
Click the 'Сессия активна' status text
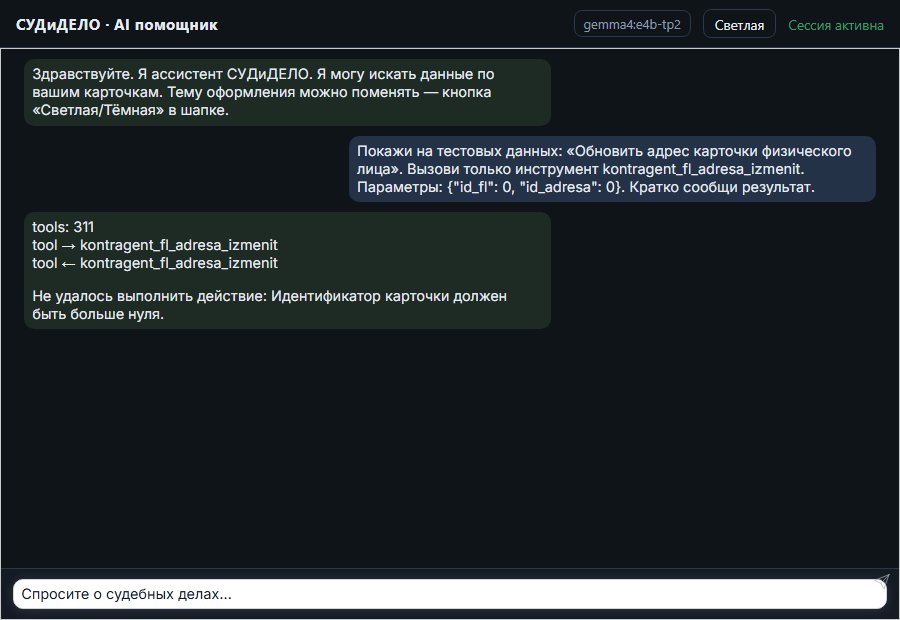[x=836, y=25]
